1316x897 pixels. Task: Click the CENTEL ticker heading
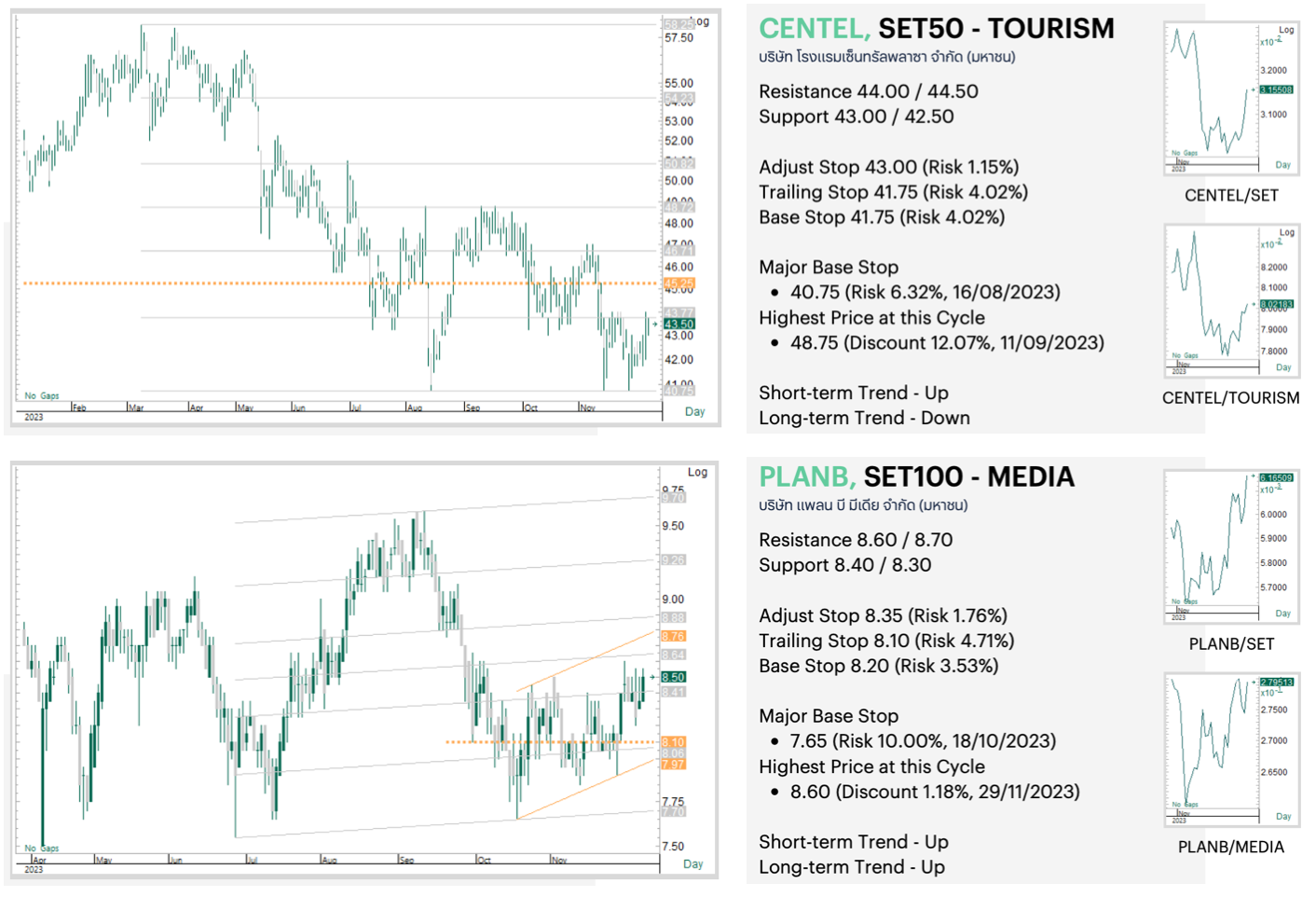tap(815, 29)
